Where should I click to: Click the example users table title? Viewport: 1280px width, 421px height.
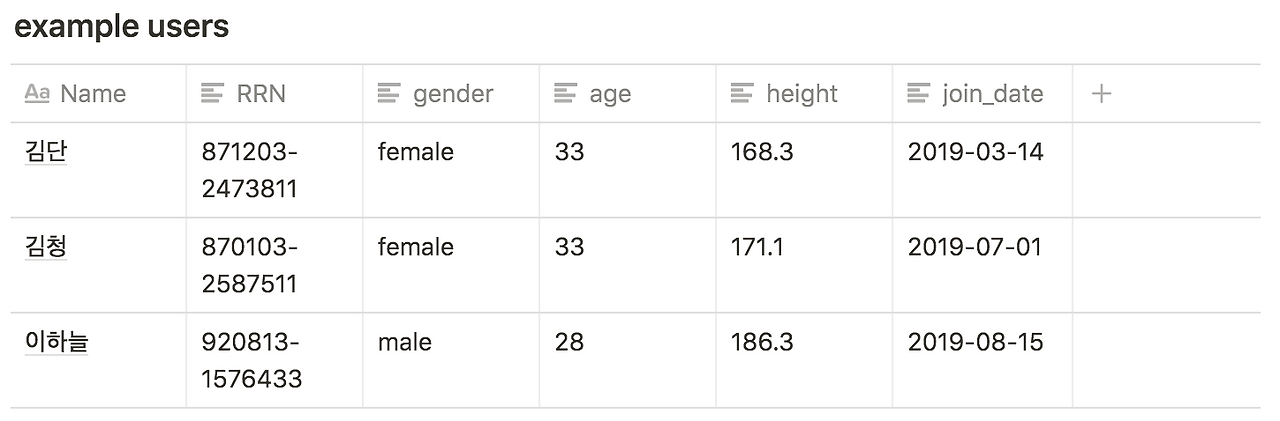(121, 27)
